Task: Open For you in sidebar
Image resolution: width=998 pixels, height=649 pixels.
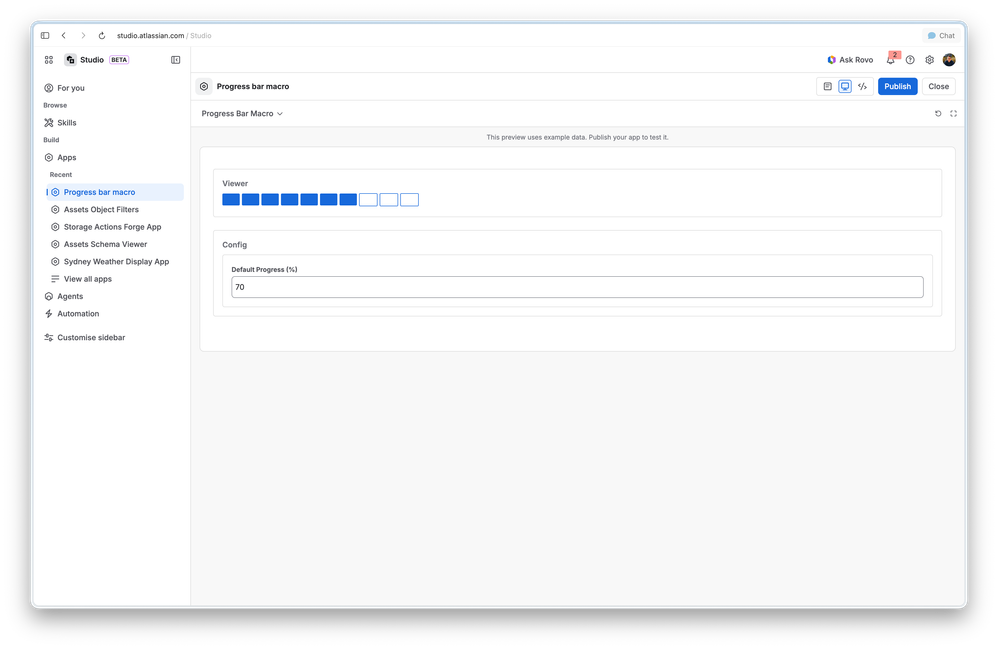Action: pyautogui.click(x=113, y=88)
